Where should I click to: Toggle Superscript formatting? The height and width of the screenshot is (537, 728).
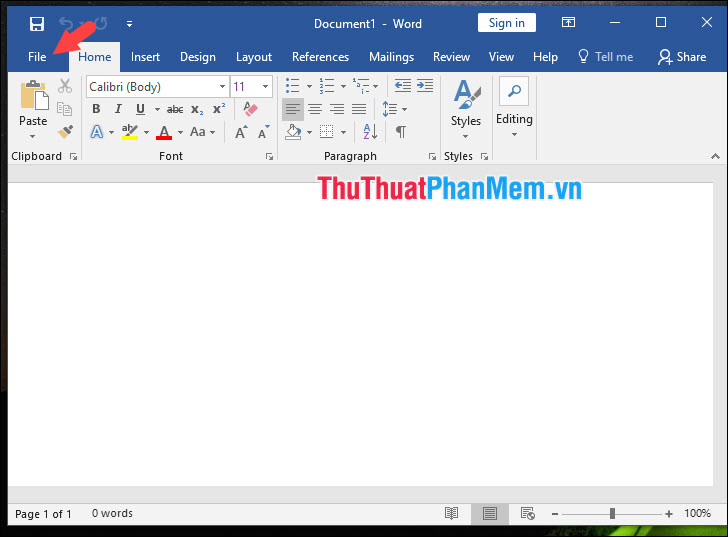click(219, 109)
